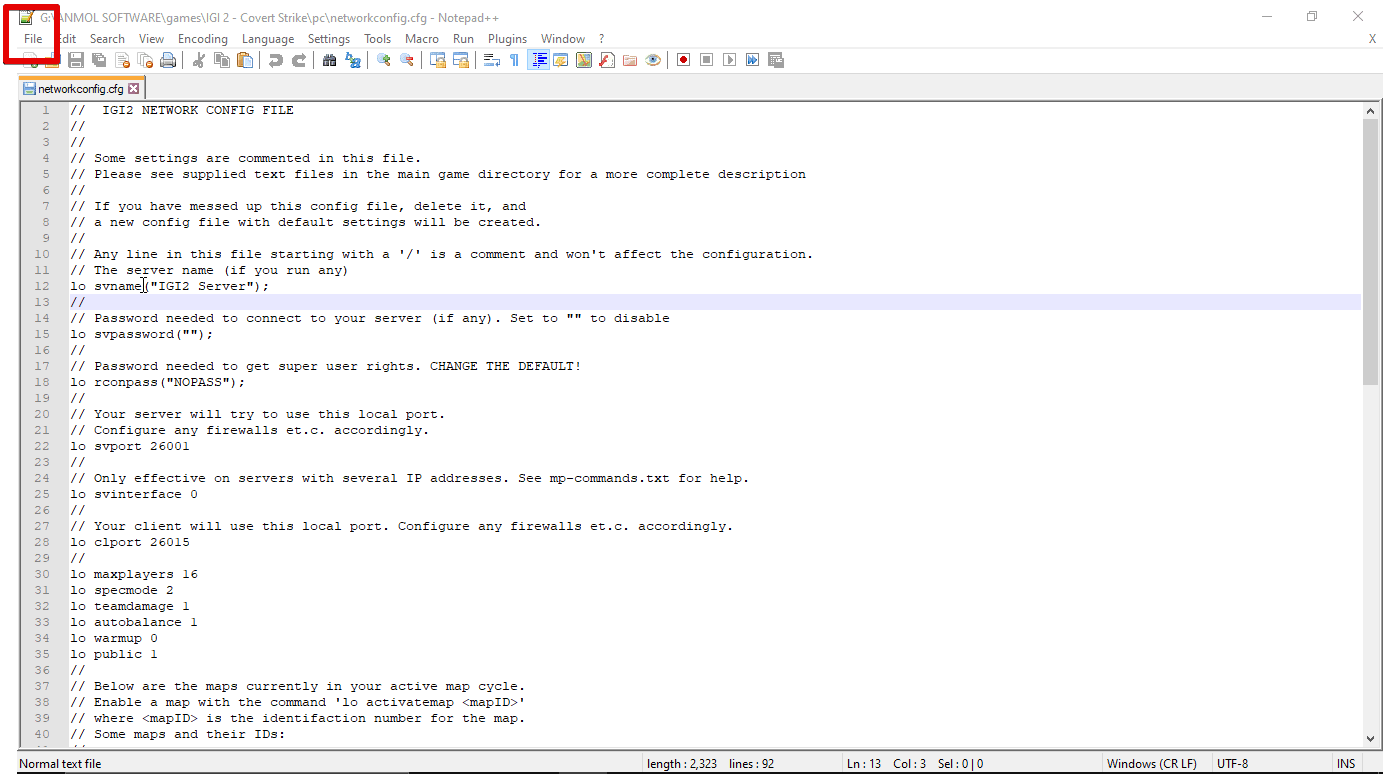Click the Replace toolbar icon

click(352, 59)
